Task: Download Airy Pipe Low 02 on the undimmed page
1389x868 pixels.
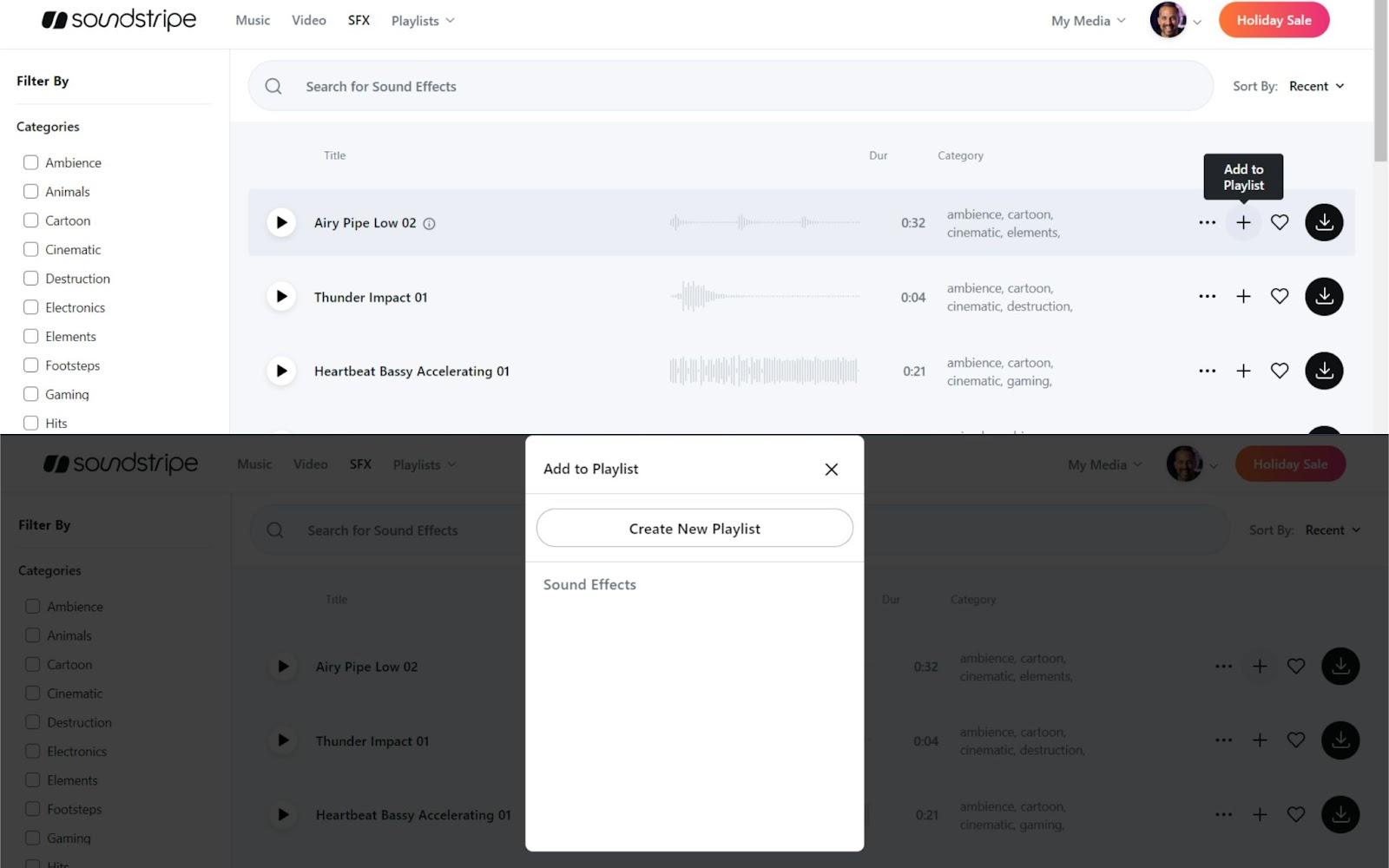Action: [x=1324, y=222]
